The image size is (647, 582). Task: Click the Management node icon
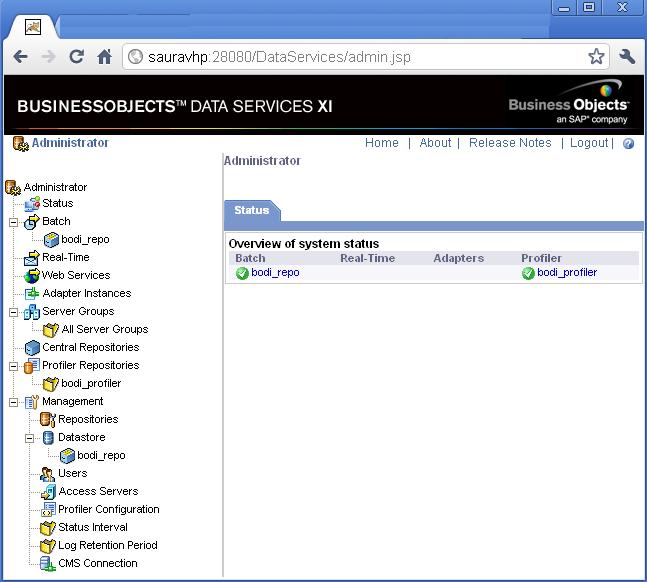point(31,402)
